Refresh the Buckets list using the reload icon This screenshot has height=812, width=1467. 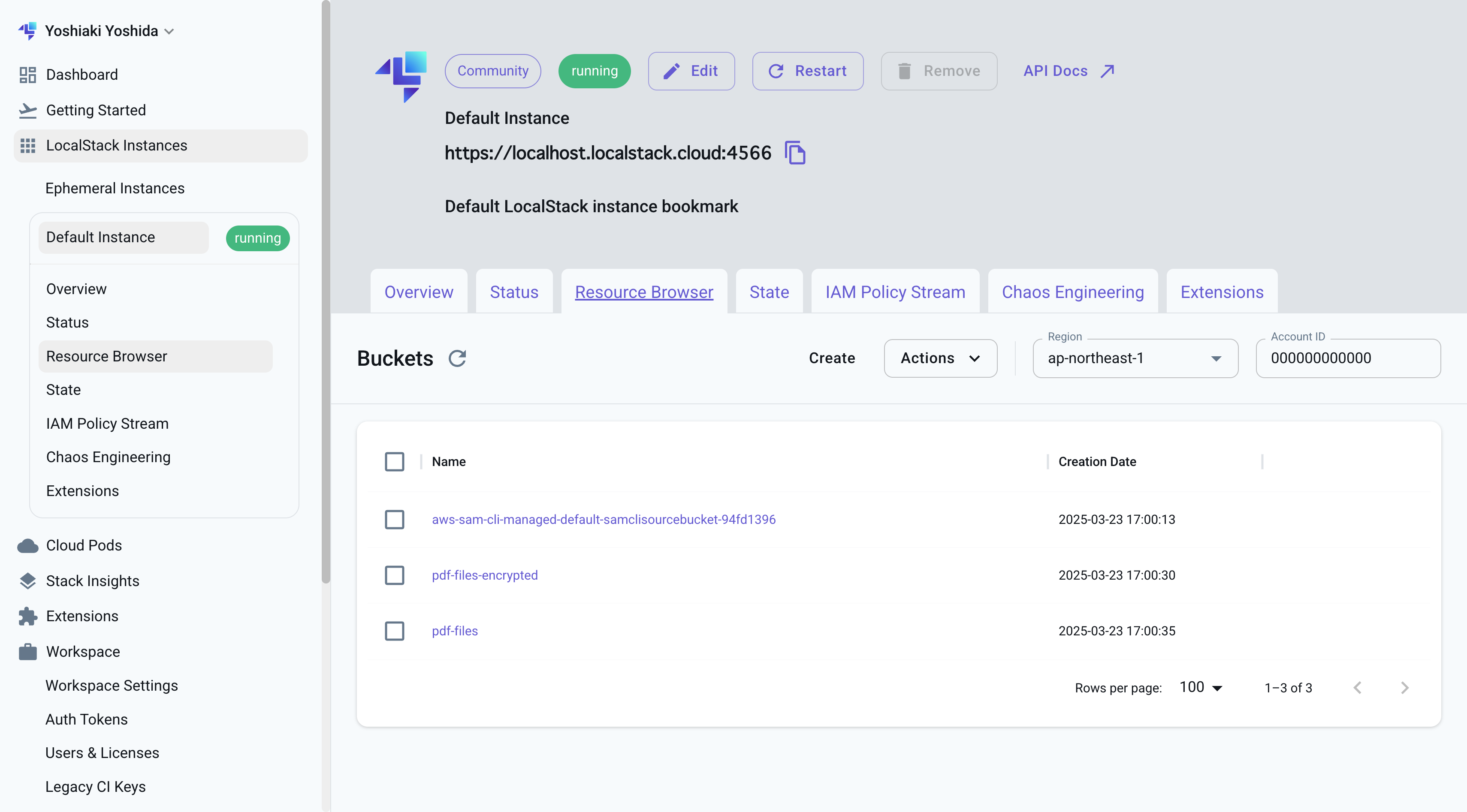click(457, 358)
